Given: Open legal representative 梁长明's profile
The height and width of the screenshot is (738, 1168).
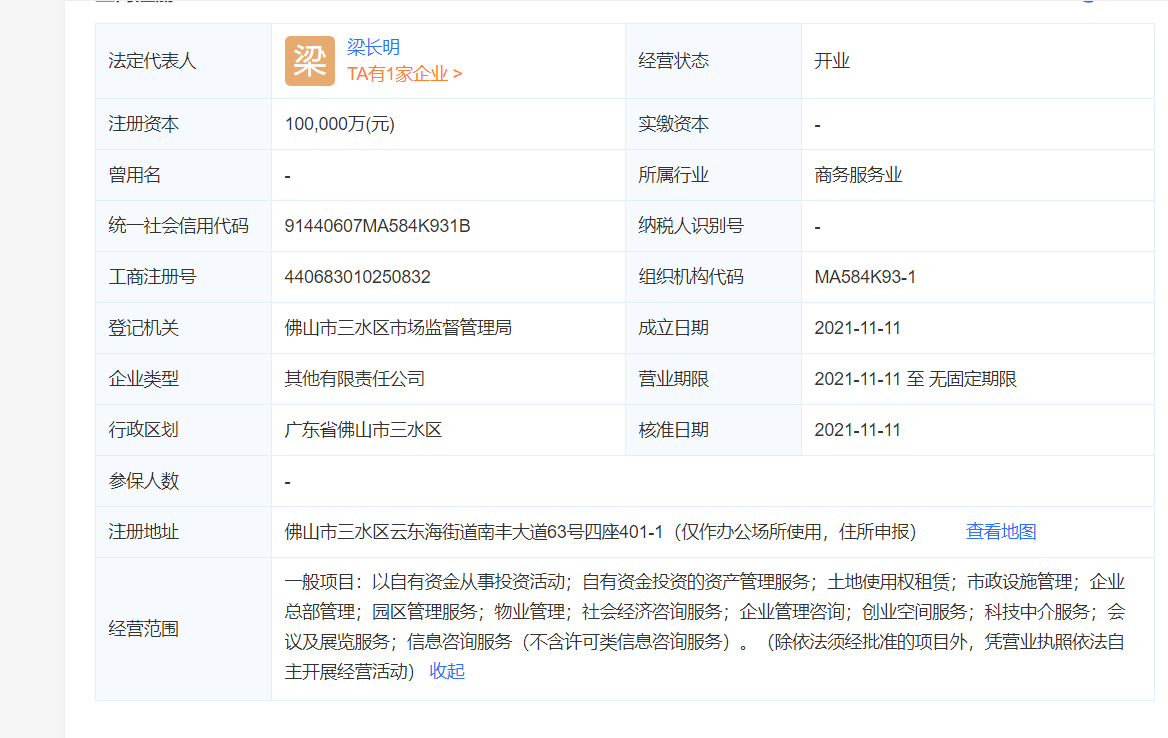Looking at the screenshot, I should tap(375, 47).
